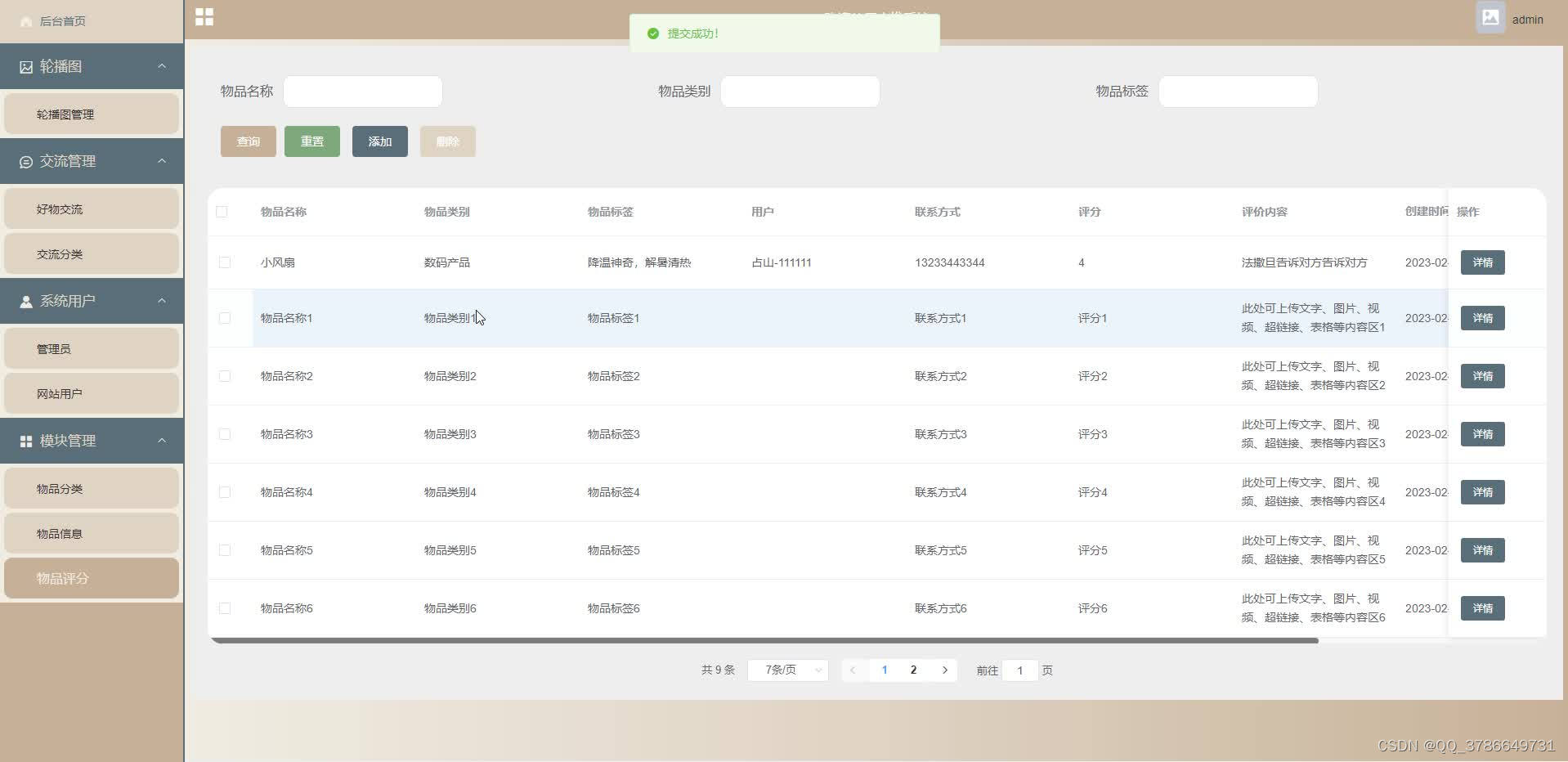Focus the 物品名称 search field
This screenshot has height=762, width=1568.
363,92
